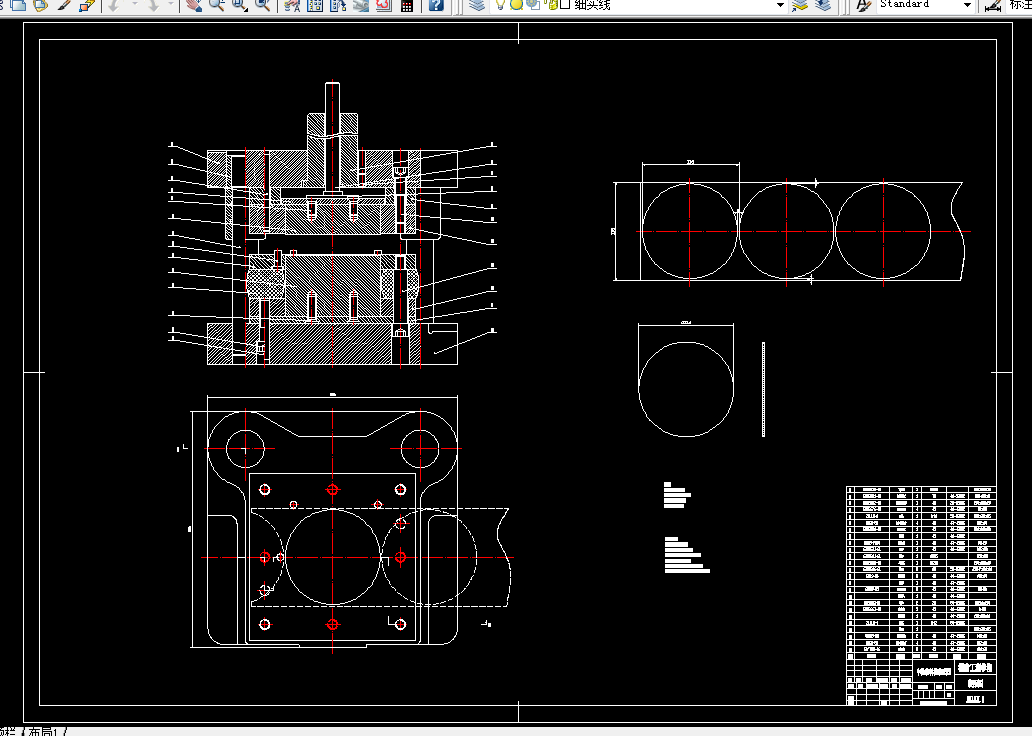Expand the Standard text style dropdown

(967, 5)
